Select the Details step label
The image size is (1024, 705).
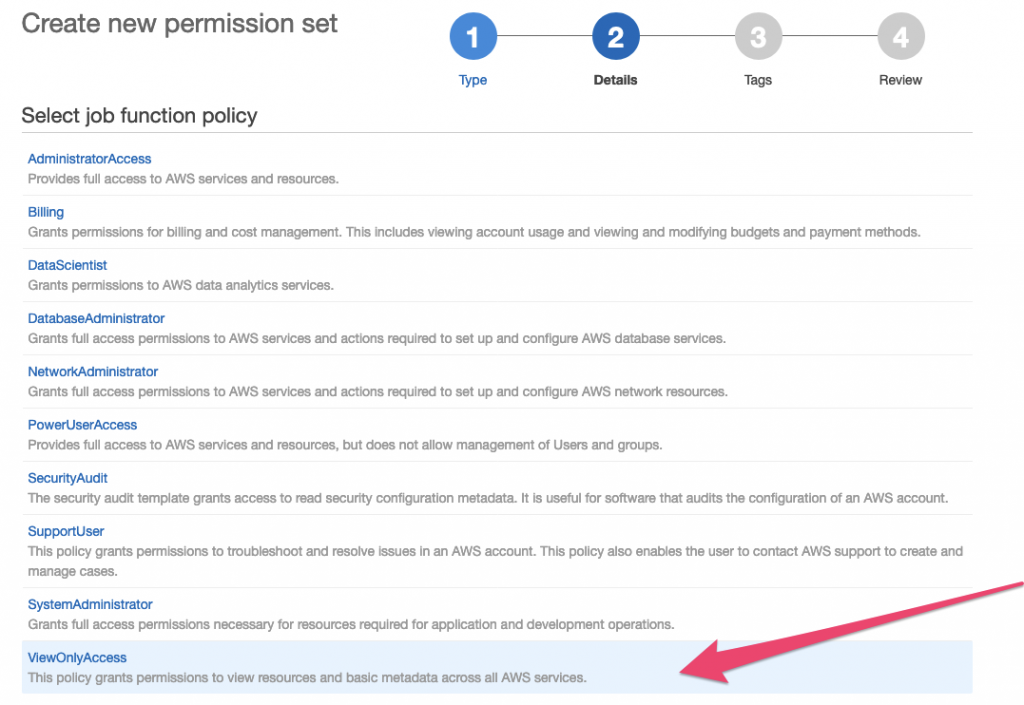point(615,80)
